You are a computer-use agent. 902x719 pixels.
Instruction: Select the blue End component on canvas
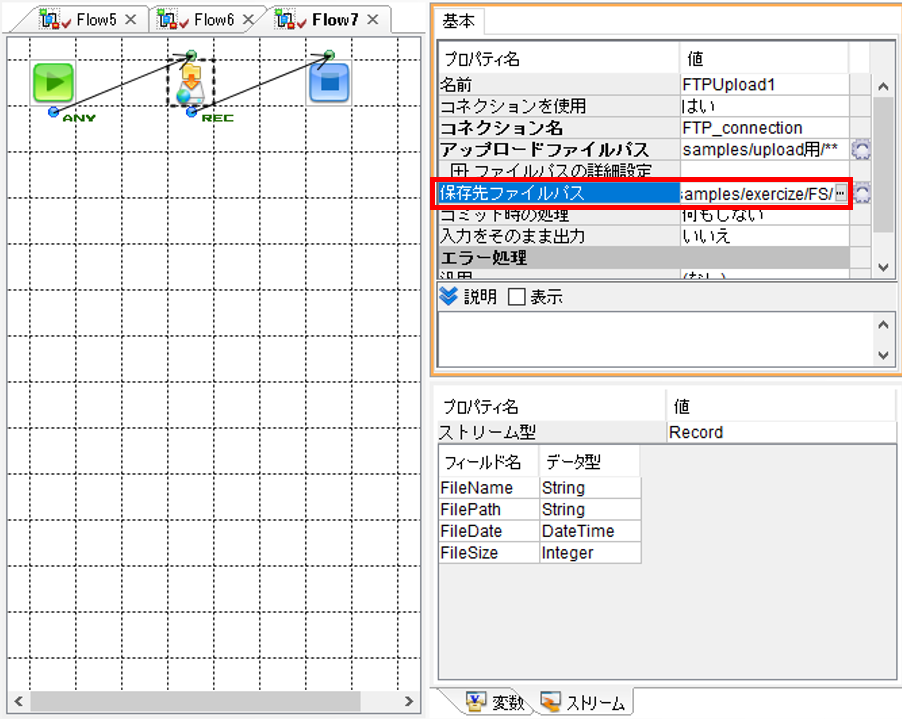329,83
